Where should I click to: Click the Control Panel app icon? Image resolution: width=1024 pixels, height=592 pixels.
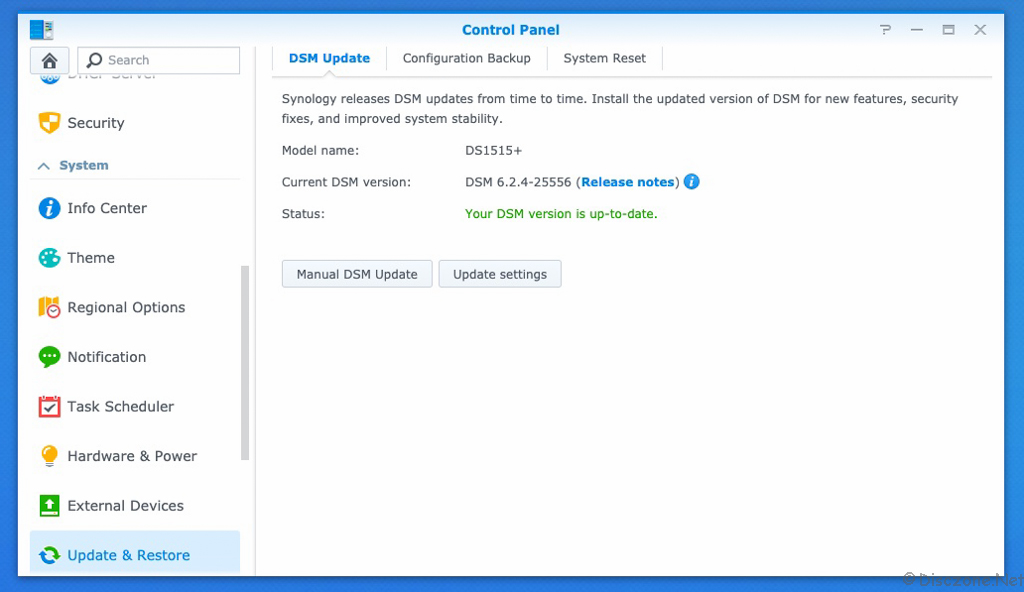coord(41,29)
